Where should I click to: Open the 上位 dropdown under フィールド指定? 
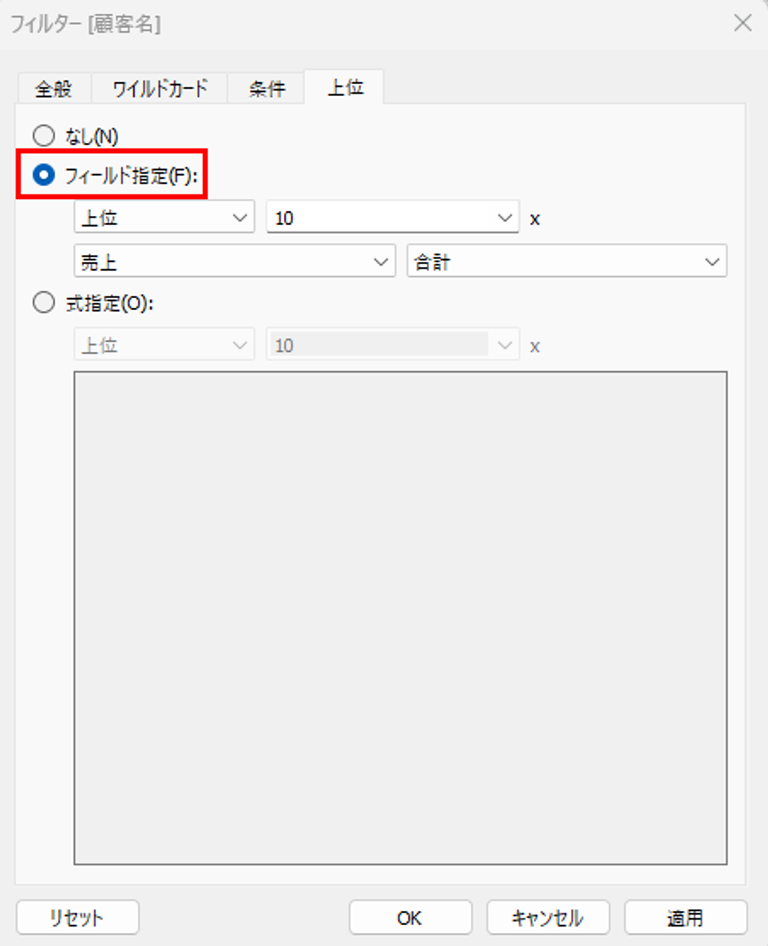[164, 217]
